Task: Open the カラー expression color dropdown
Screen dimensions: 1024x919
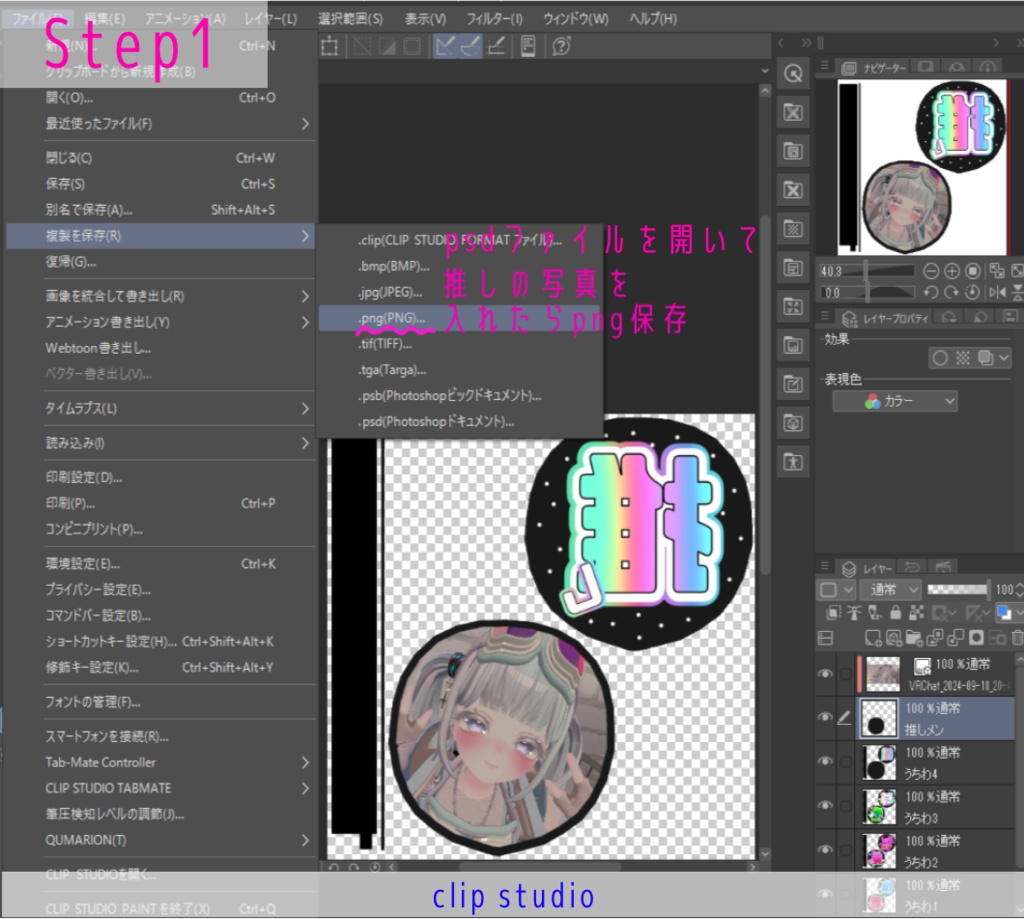Action: (x=895, y=401)
